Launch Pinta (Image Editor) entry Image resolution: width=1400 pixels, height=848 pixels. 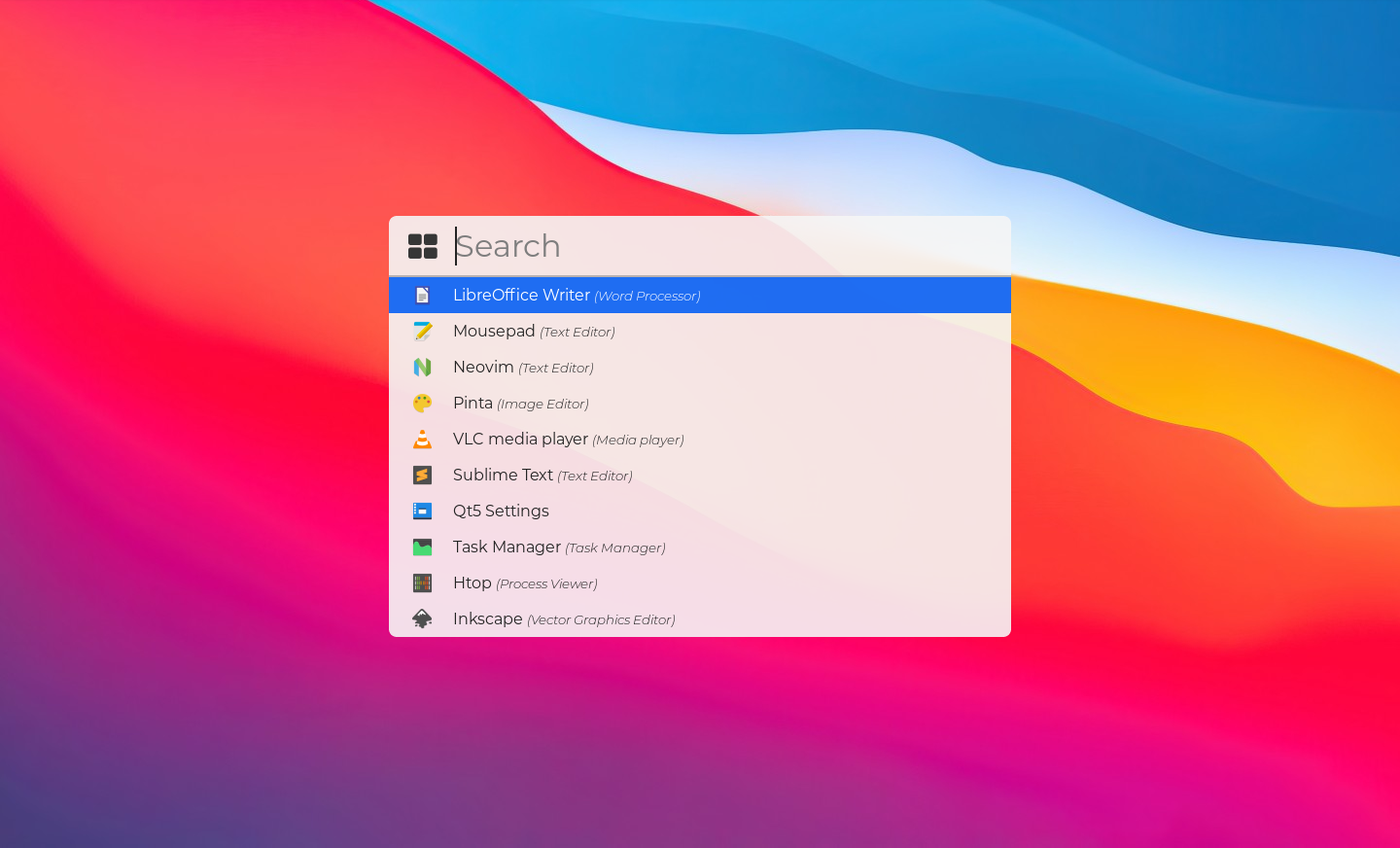[x=700, y=403]
